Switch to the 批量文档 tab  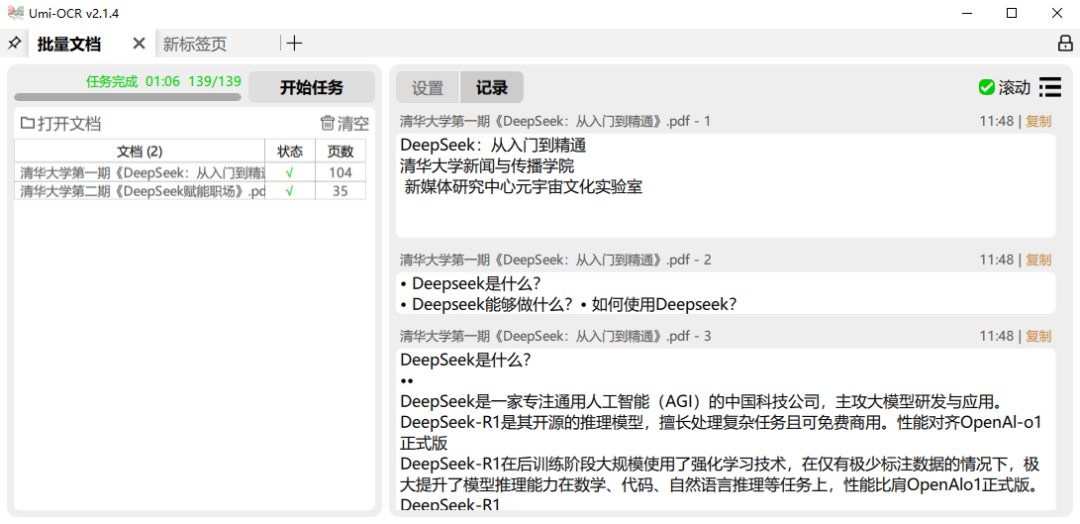[x=69, y=44]
